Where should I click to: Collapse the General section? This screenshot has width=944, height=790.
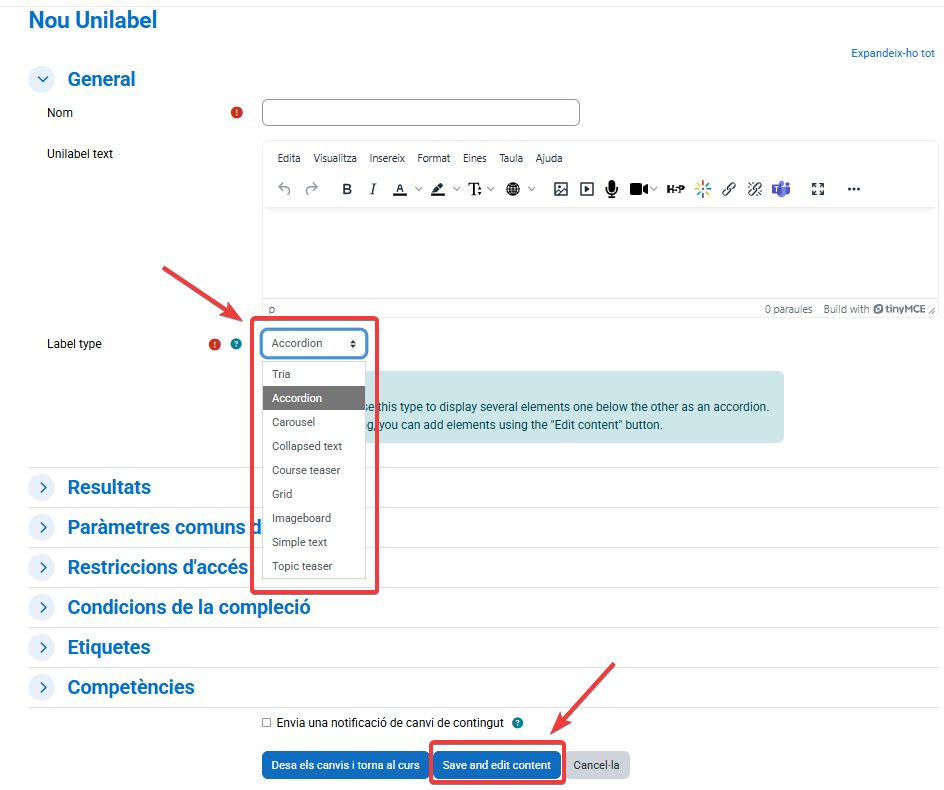(x=43, y=80)
